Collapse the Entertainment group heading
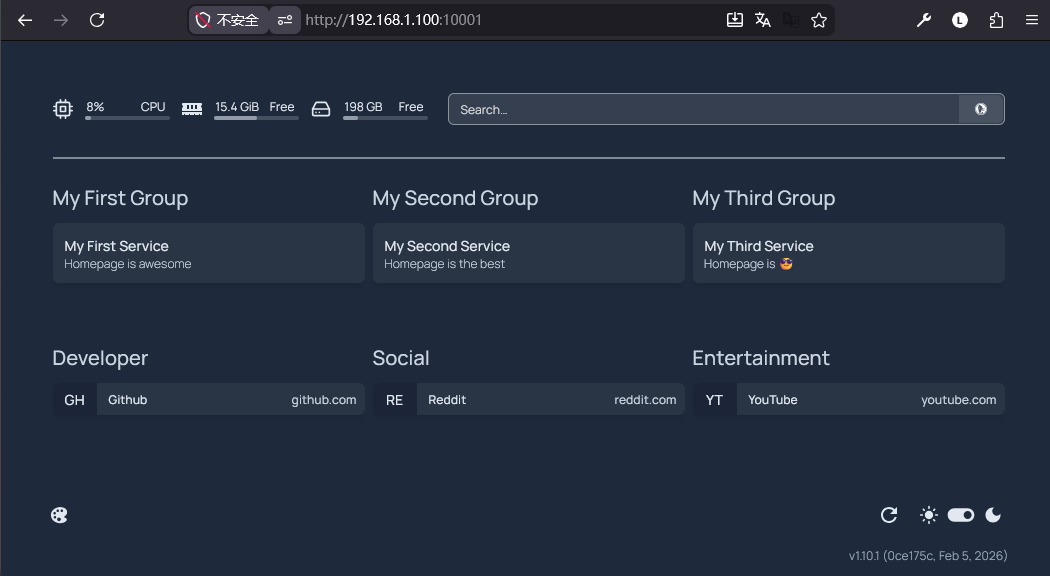The image size is (1050, 576). pyautogui.click(x=760, y=358)
